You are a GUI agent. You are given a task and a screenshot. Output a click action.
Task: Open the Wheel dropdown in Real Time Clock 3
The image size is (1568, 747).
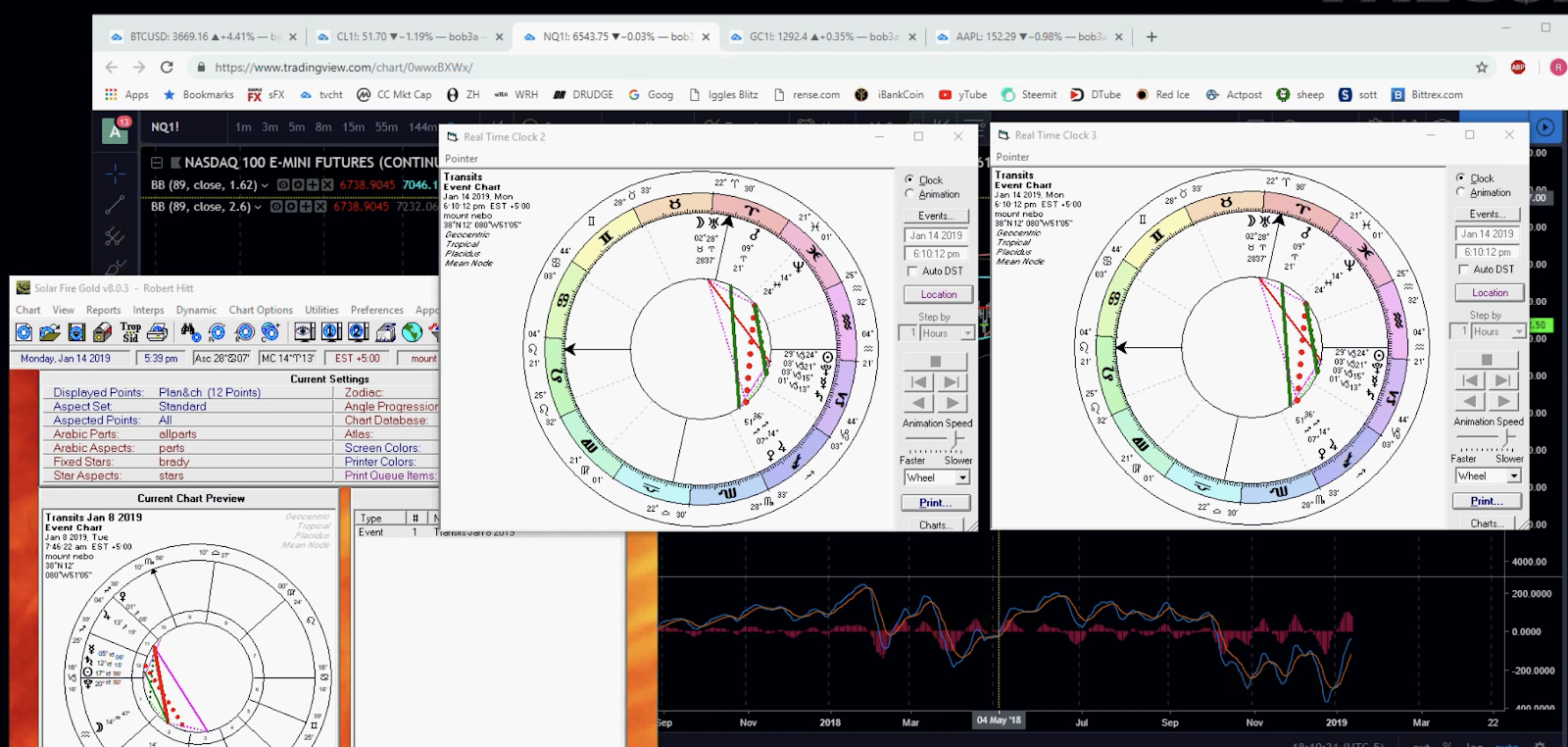pos(1514,475)
